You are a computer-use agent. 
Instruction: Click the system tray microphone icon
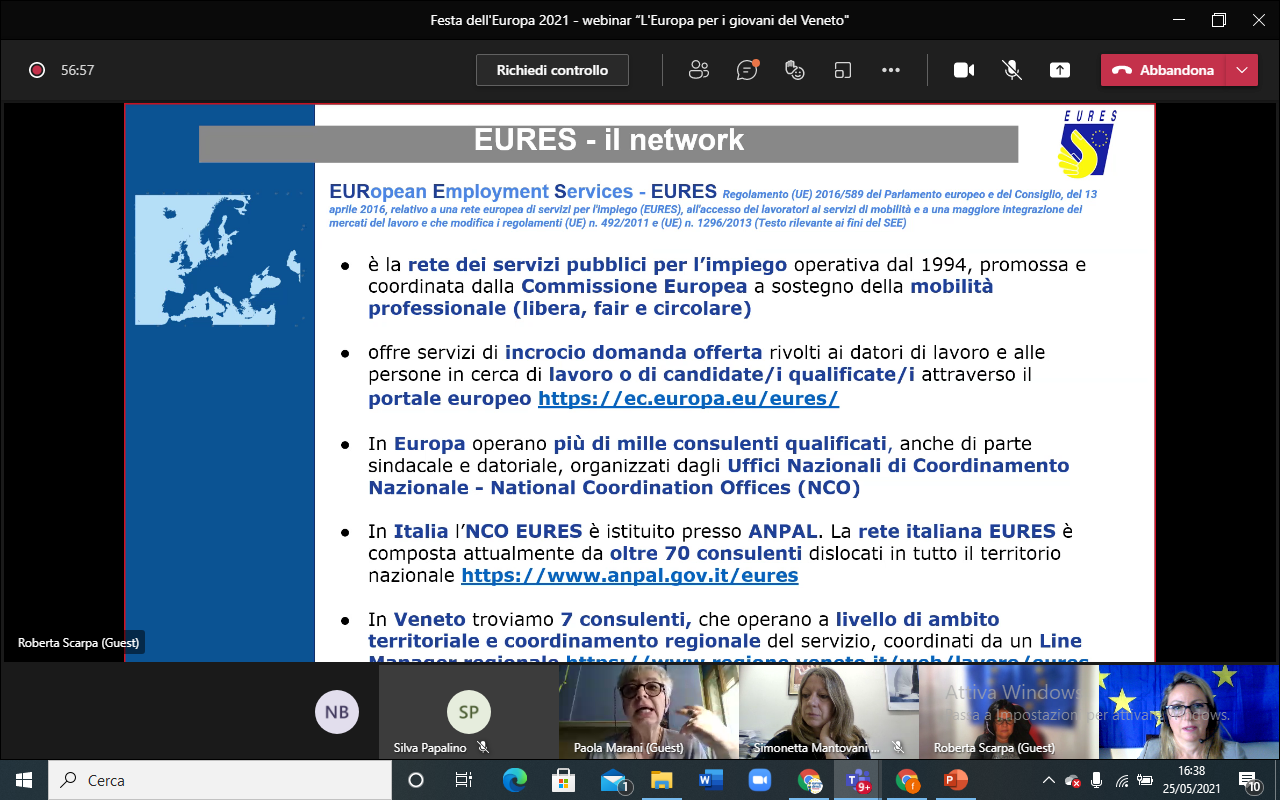[x=1097, y=780]
